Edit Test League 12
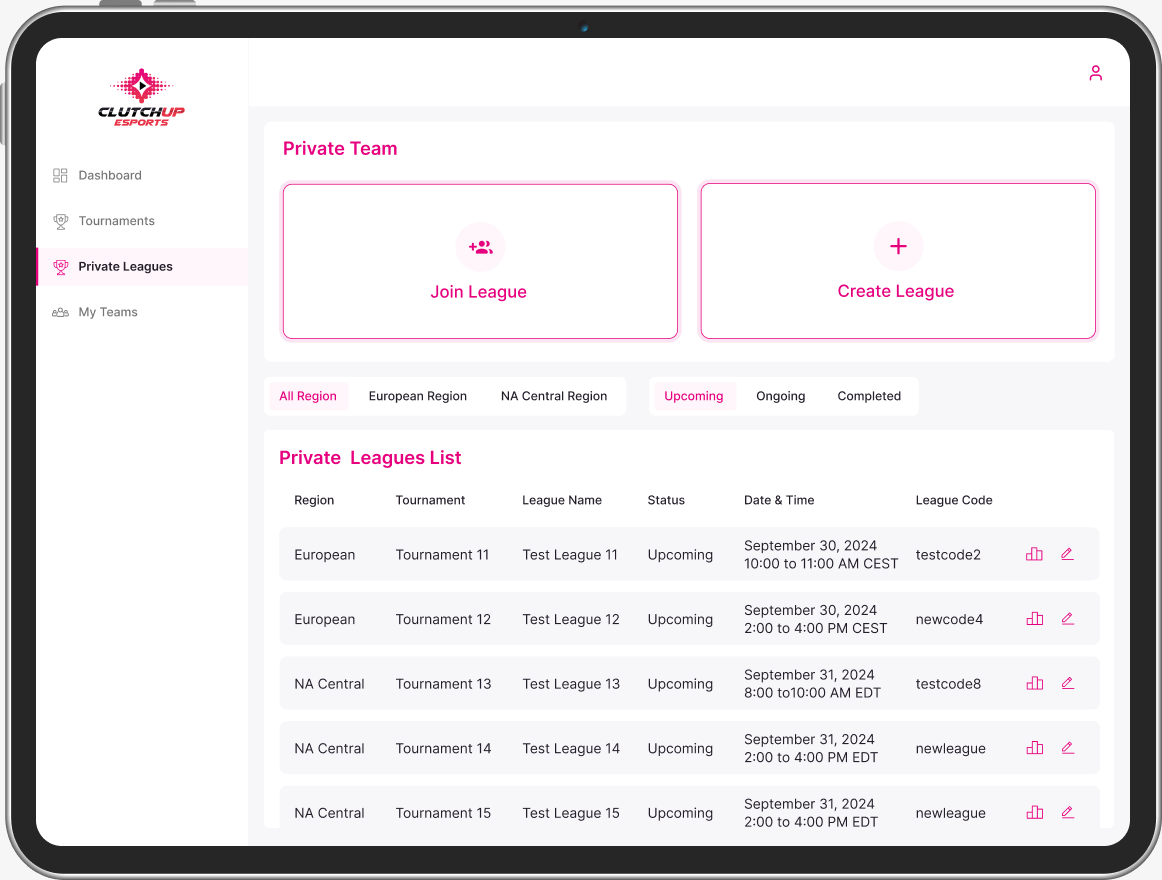This screenshot has width=1162, height=880. 1067,618
